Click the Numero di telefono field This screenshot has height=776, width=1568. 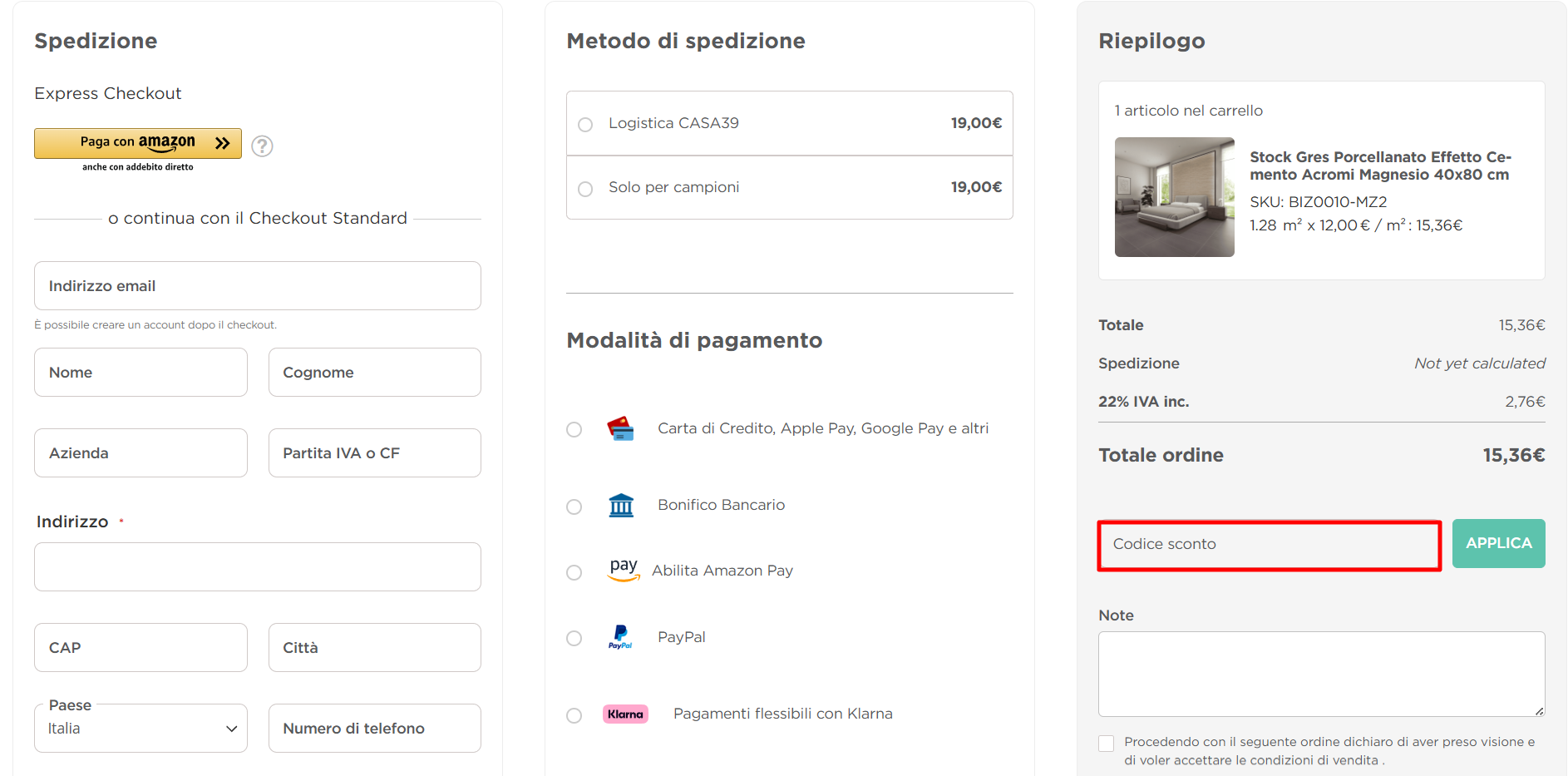pyautogui.click(x=375, y=729)
